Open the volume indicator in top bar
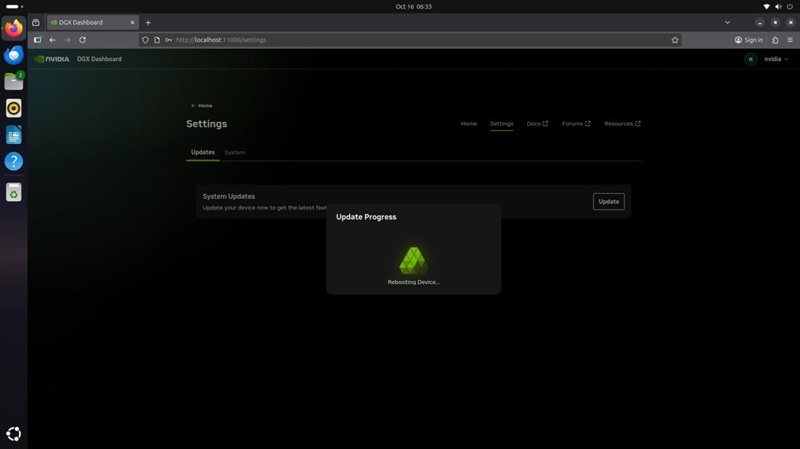800x449 pixels. pyautogui.click(x=778, y=7)
